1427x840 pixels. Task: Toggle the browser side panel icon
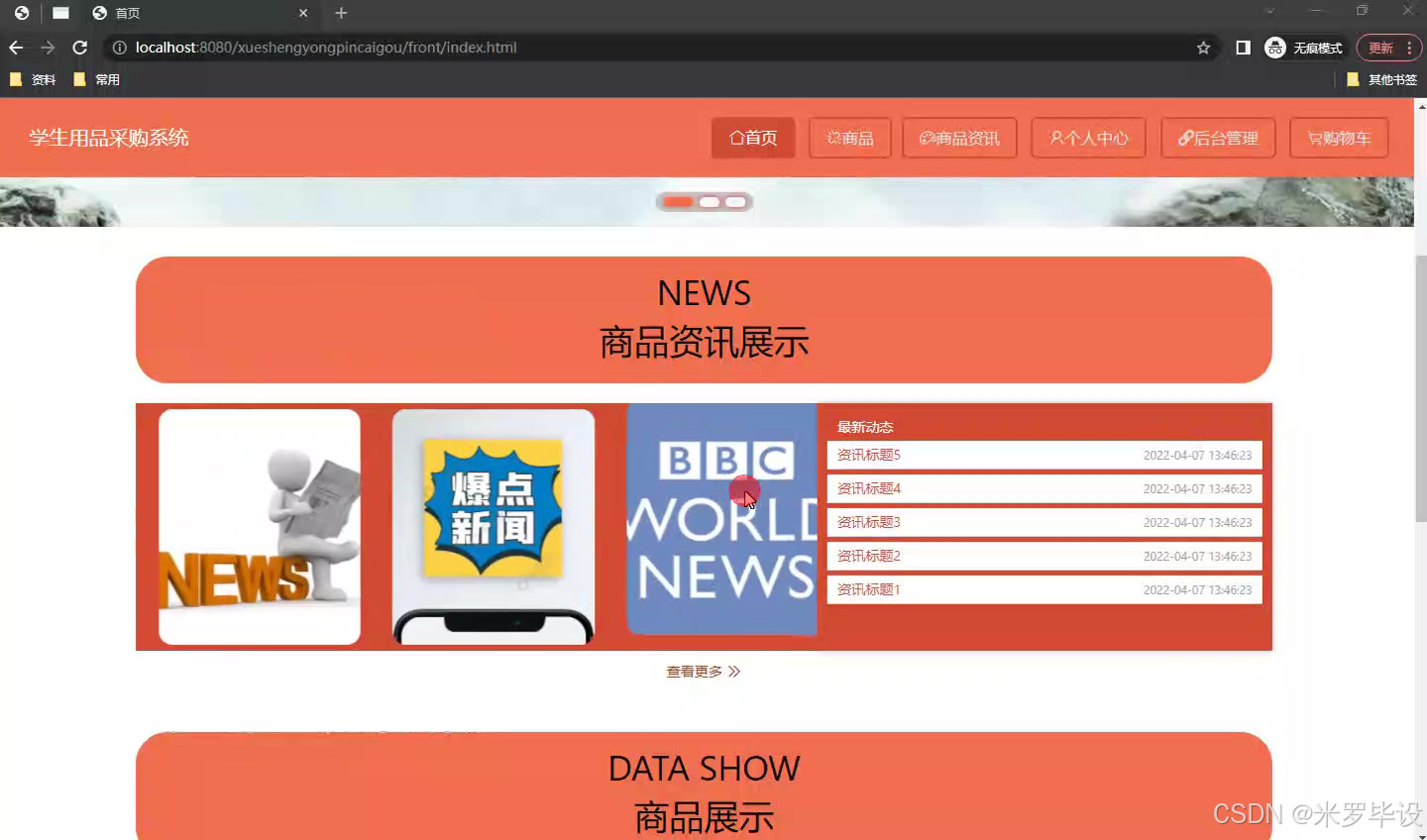click(1243, 47)
